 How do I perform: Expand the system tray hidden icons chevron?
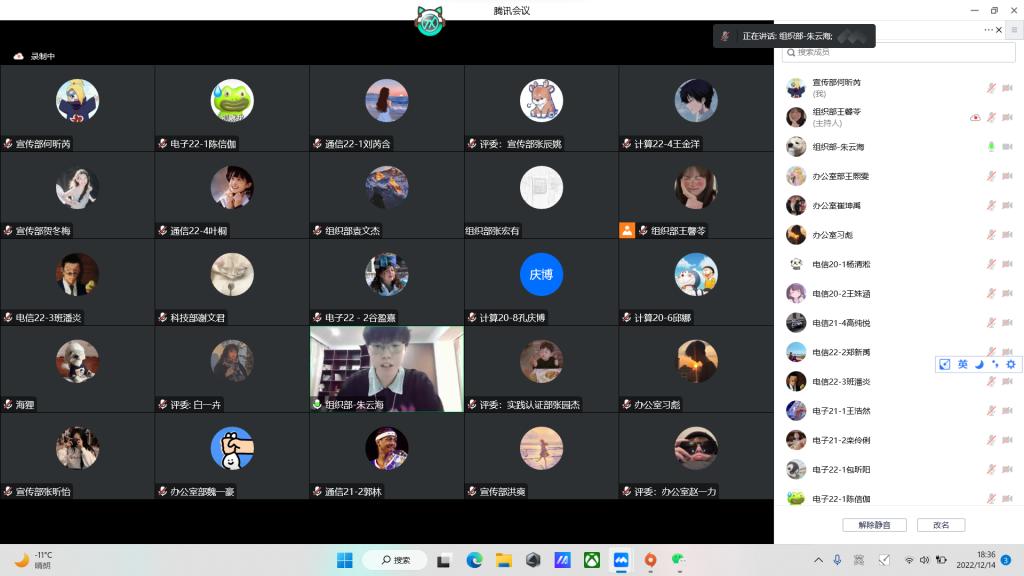coord(818,560)
